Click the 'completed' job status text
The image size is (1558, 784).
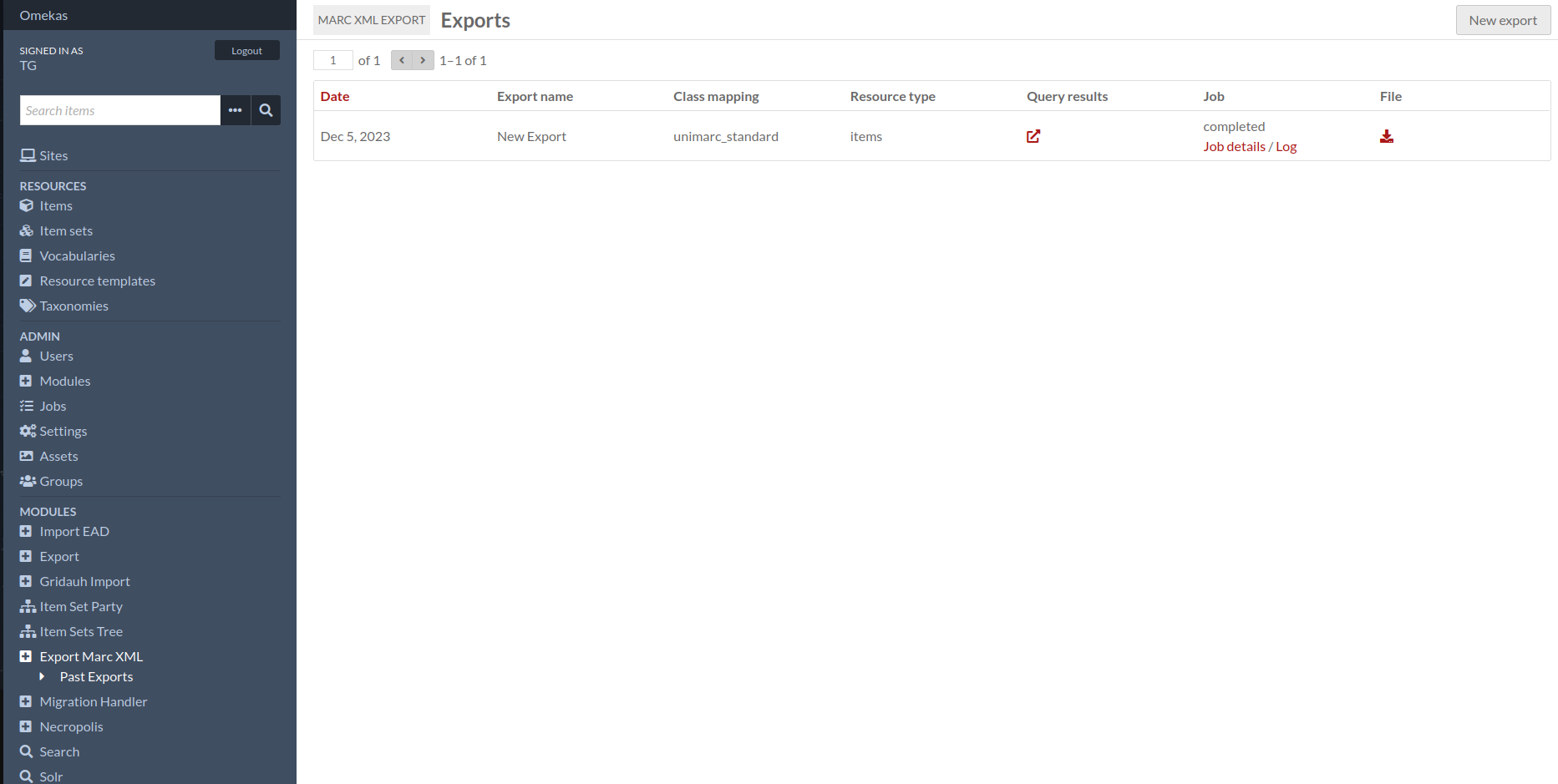1234,126
